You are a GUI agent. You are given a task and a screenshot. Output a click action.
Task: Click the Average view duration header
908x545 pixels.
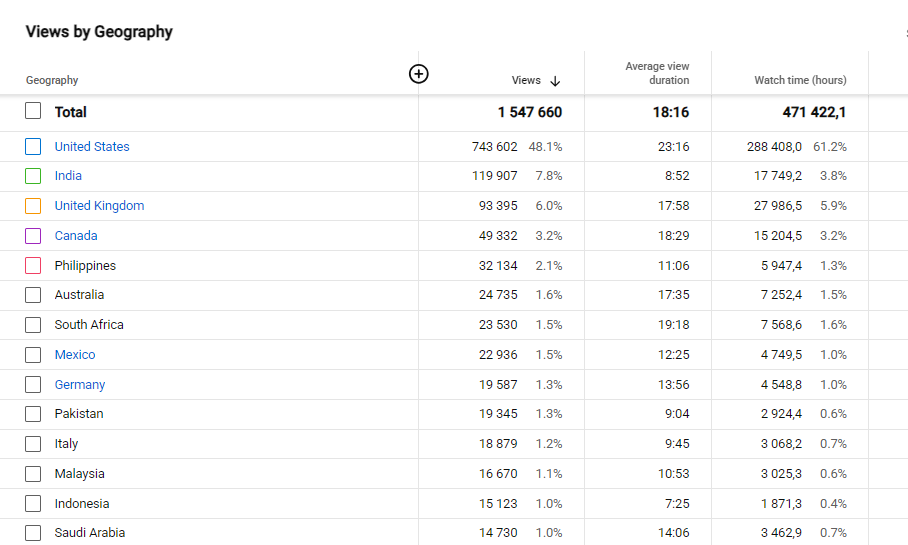tap(657, 73)
